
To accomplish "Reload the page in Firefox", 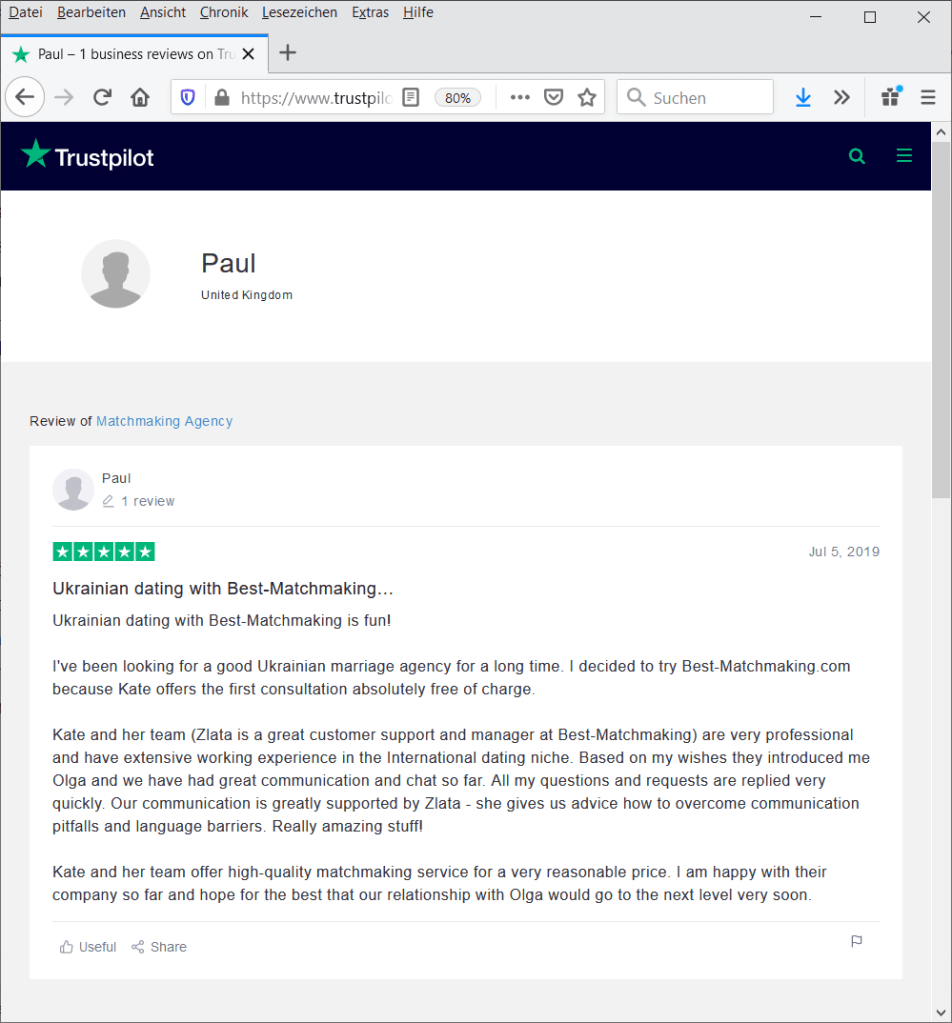I will [x=101, y=98].
